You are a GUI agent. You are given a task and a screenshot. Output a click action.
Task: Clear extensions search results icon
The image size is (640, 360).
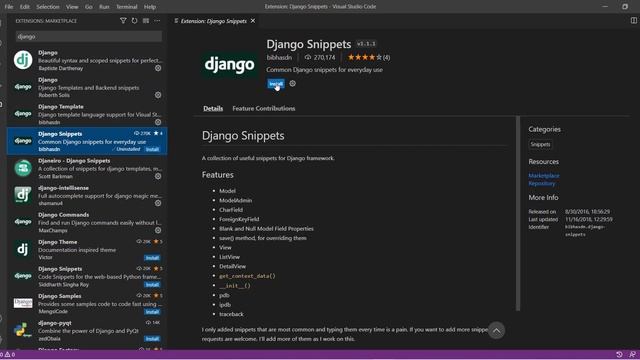(x=146, y=21)
